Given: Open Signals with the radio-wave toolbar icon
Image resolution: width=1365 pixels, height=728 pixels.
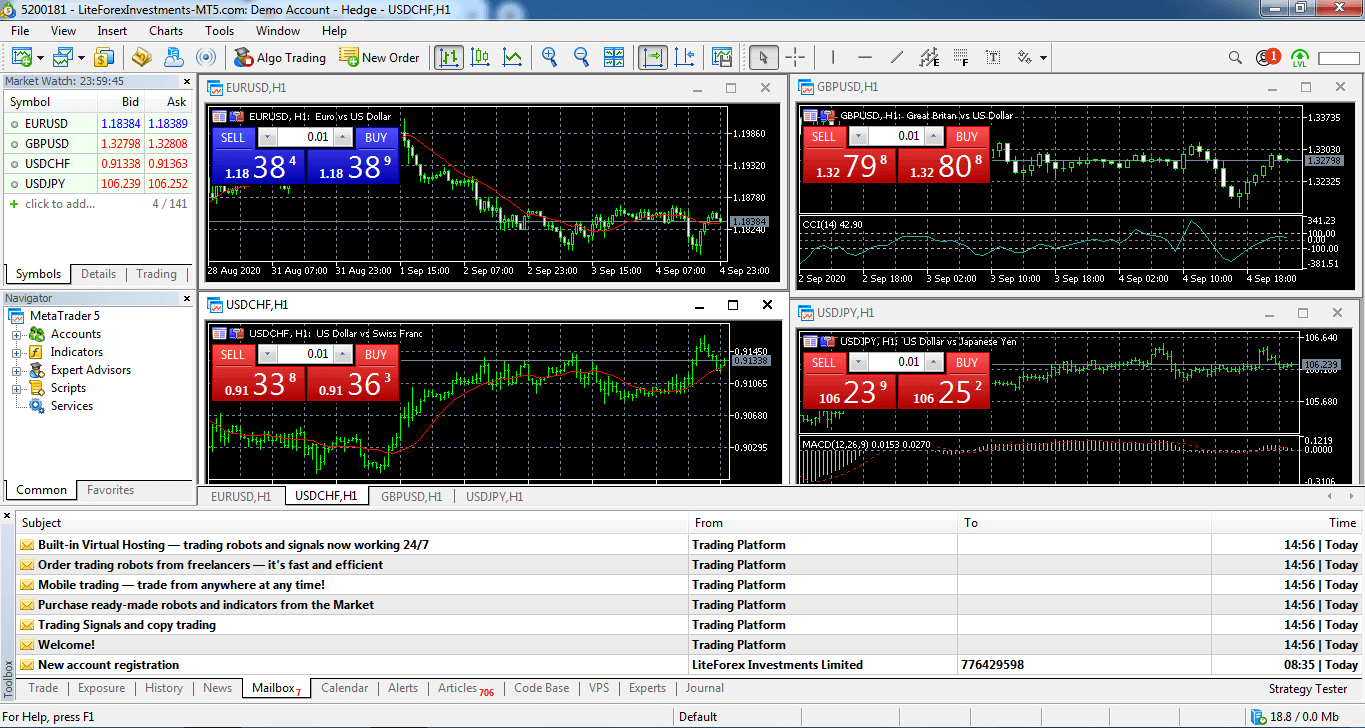Looking at the screenshot, I should pyautogui.click(x=205, y=57).
